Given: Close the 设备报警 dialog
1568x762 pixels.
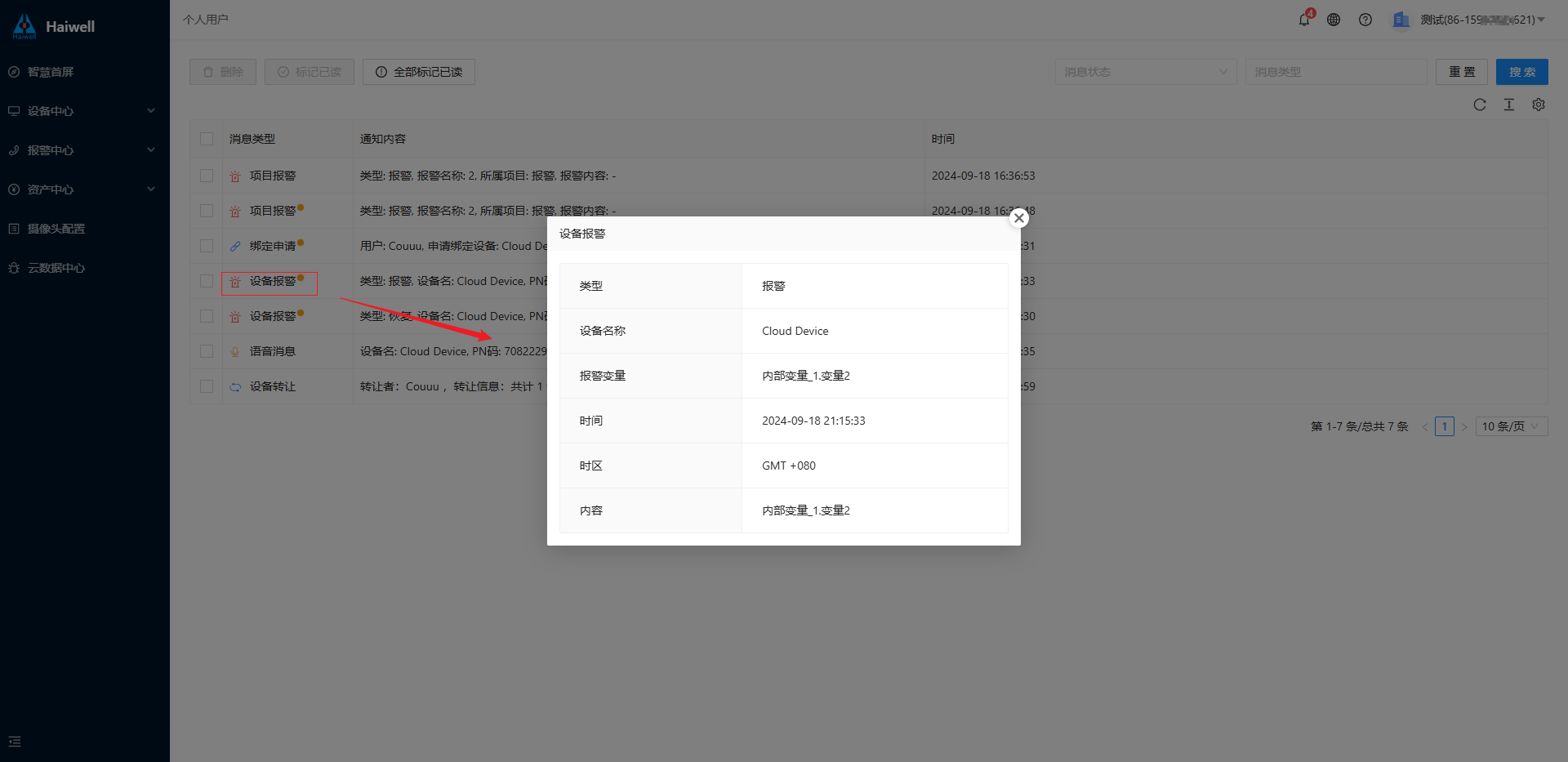Looking at the screenshot, I should coord(1019,218).
